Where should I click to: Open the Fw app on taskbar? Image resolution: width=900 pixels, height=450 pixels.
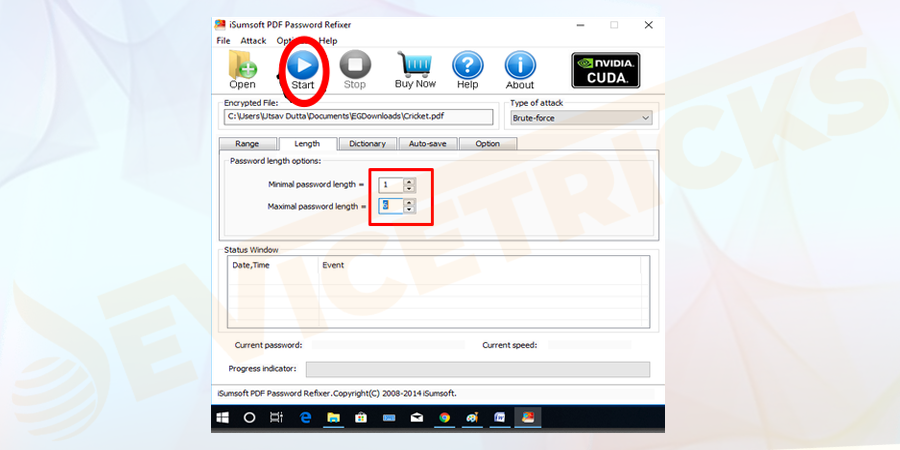[x=499, y=418]
